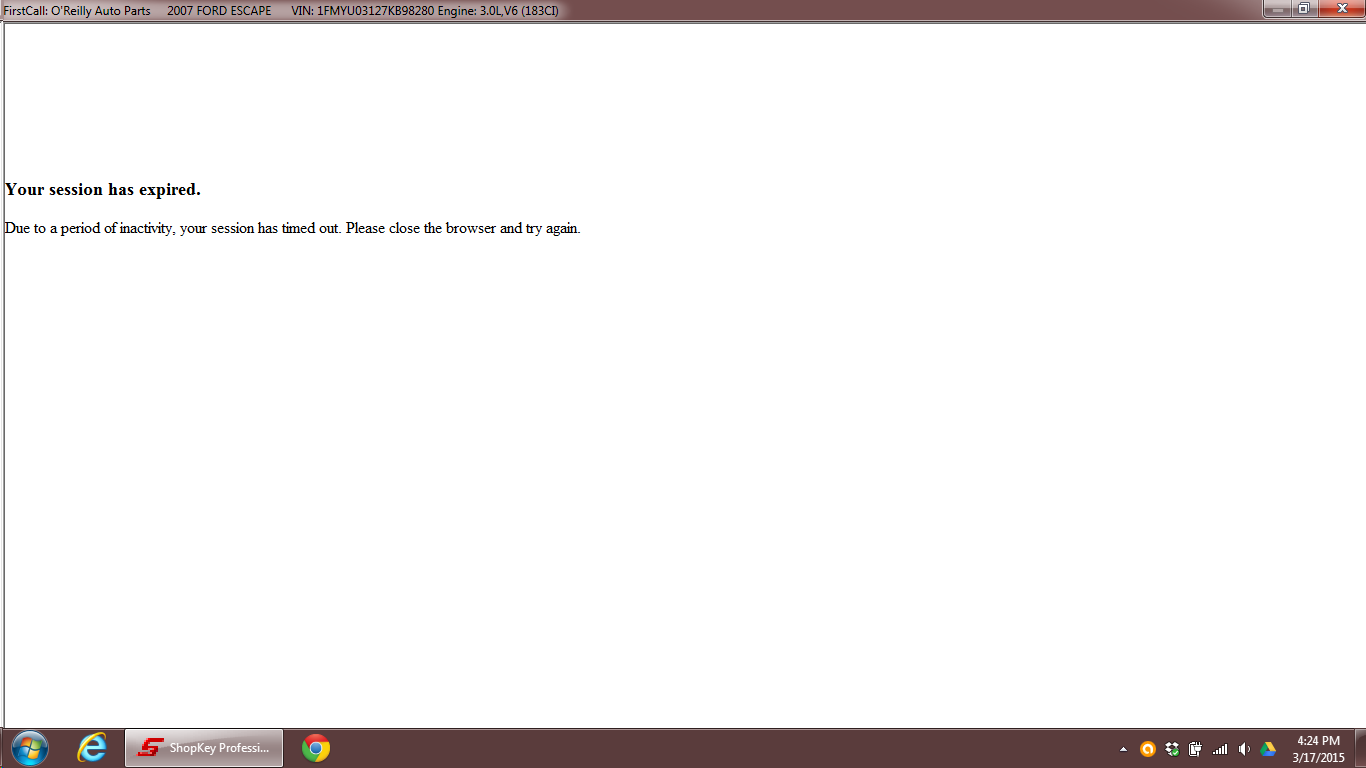
Task: Select the ShopKey Professional taskbar button
Action: coord(204,748)
